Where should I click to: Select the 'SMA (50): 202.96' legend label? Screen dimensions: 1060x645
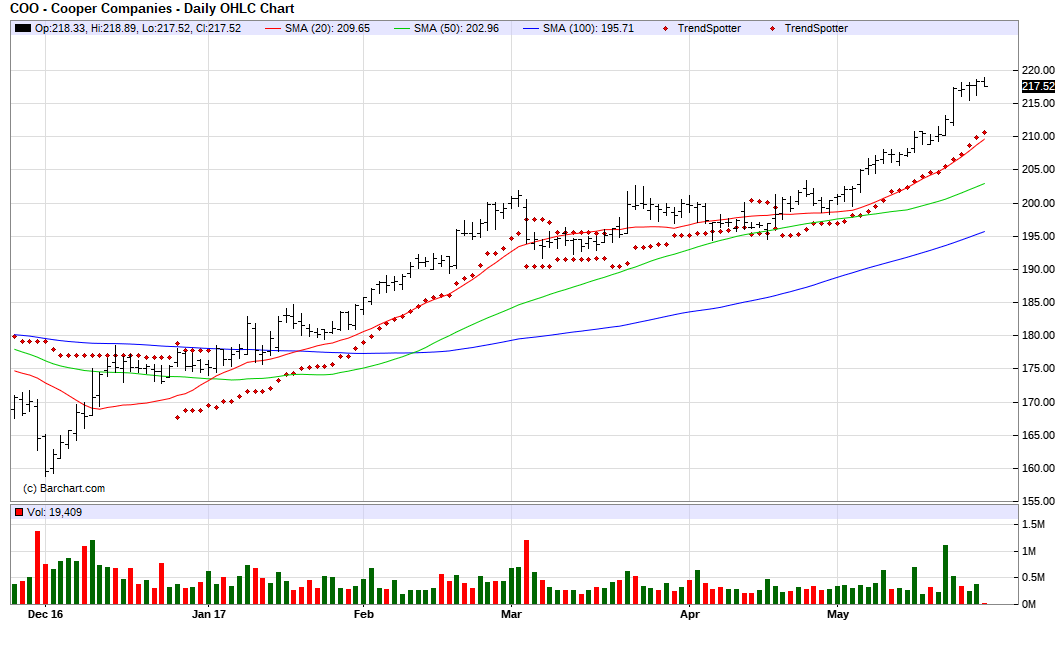[x=456, y=28]
